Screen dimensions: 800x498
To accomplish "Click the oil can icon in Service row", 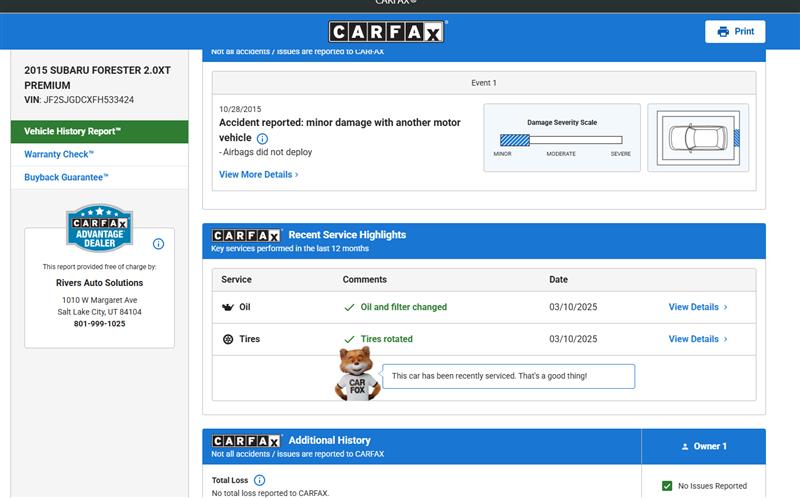I will pos(227,307).
